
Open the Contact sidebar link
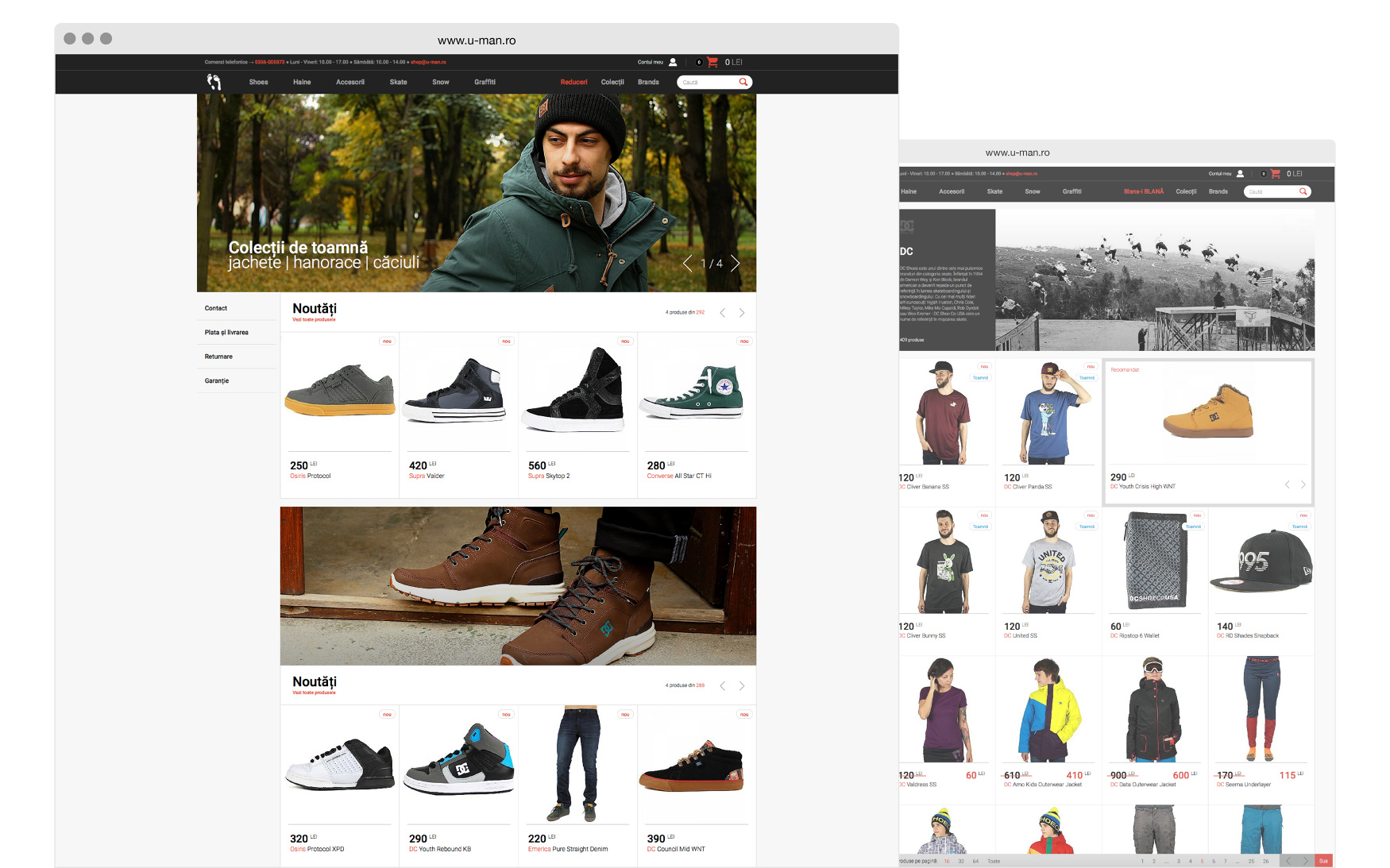point(216,308)
